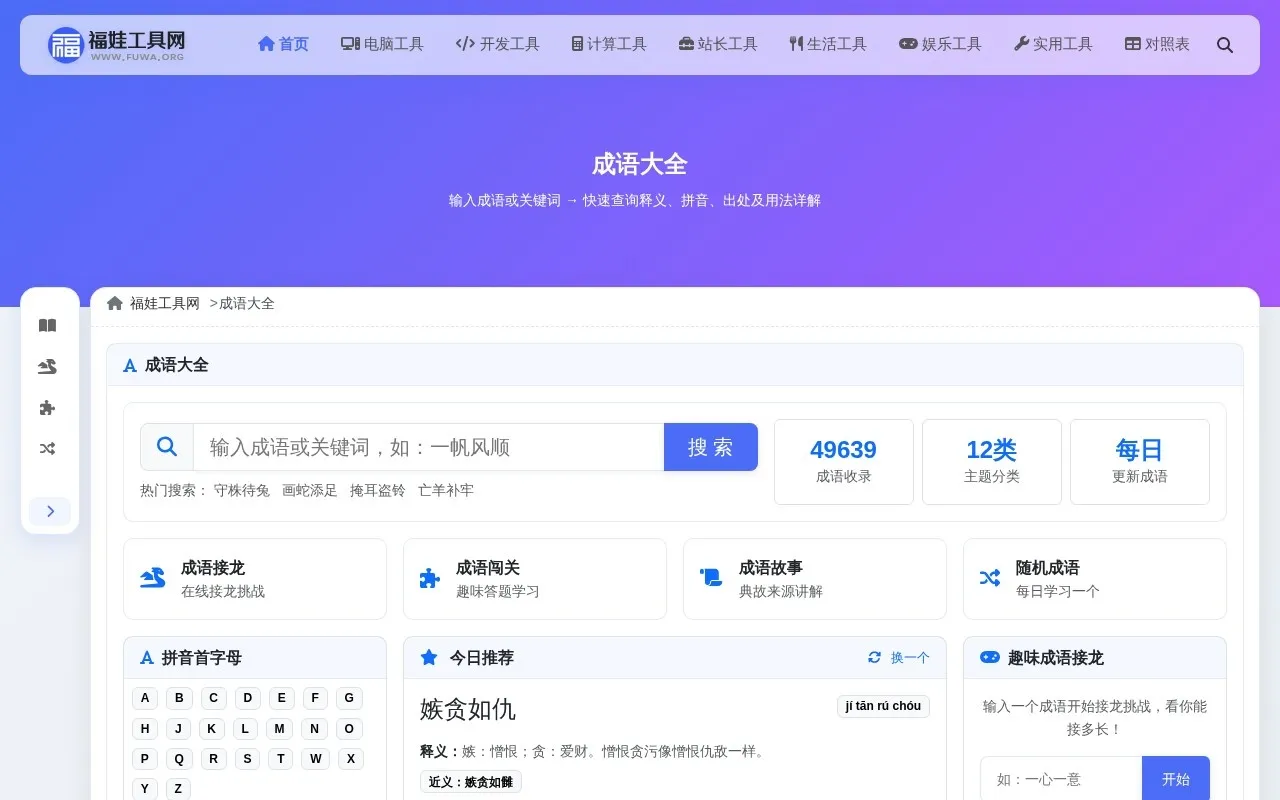Image resolution: width=1280 pixels, height=800 pixels.
Task: Open the search icon in top navigation
Action: pos(1225,45)
